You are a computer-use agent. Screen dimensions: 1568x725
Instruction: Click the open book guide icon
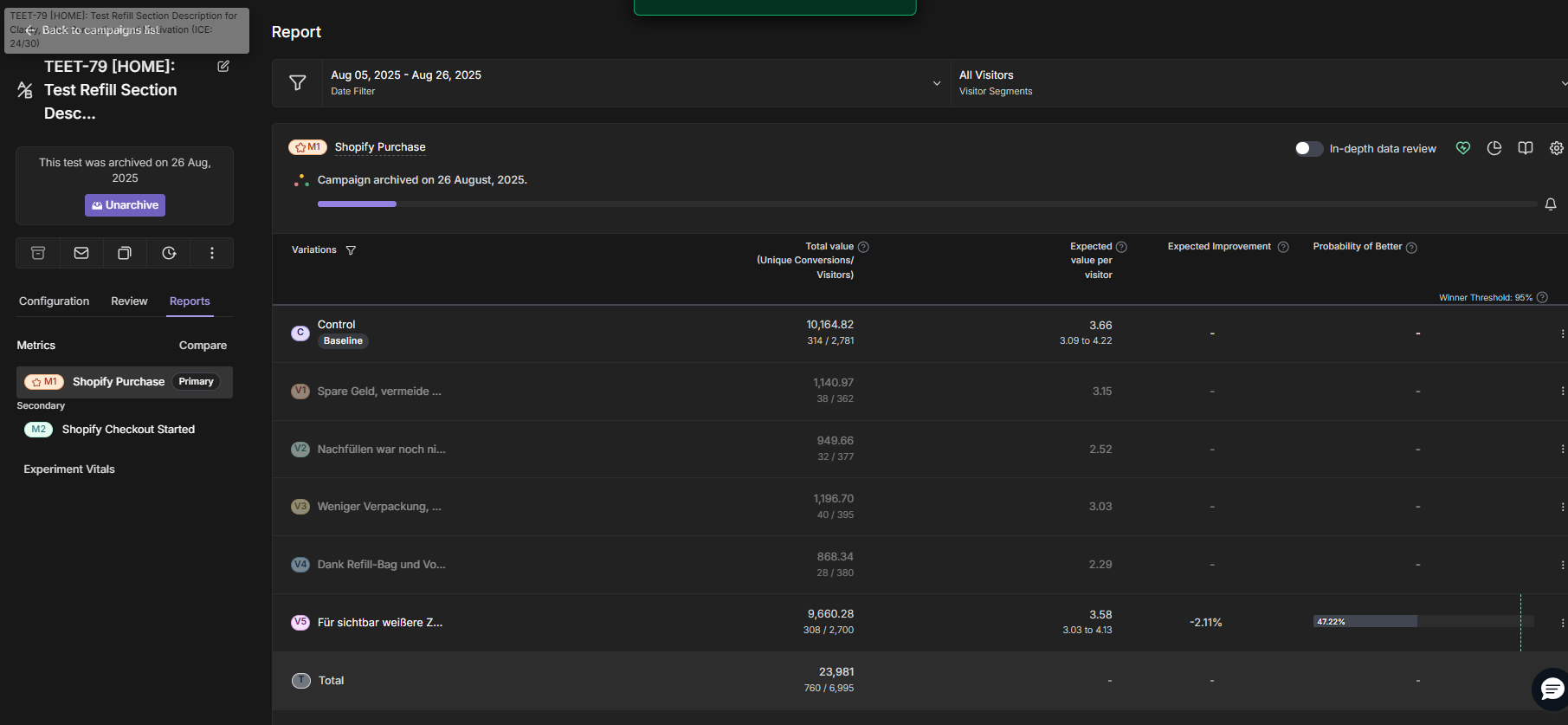click(1526, 148)
